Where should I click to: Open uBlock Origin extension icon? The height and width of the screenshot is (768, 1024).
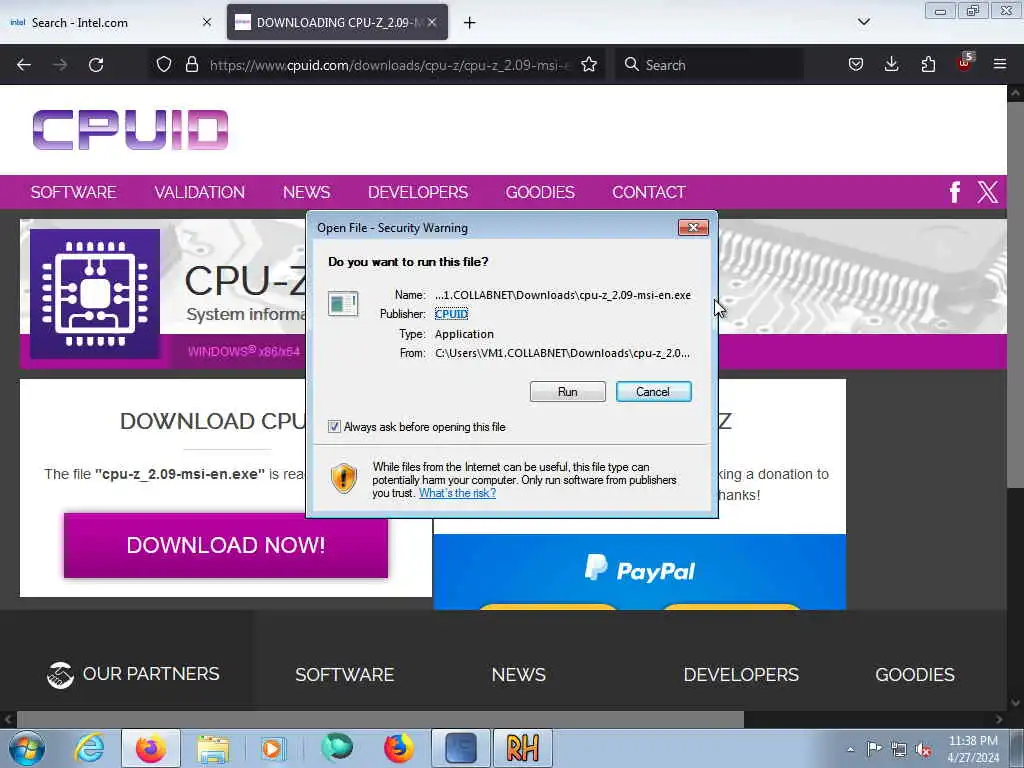[x=965, y=63]
